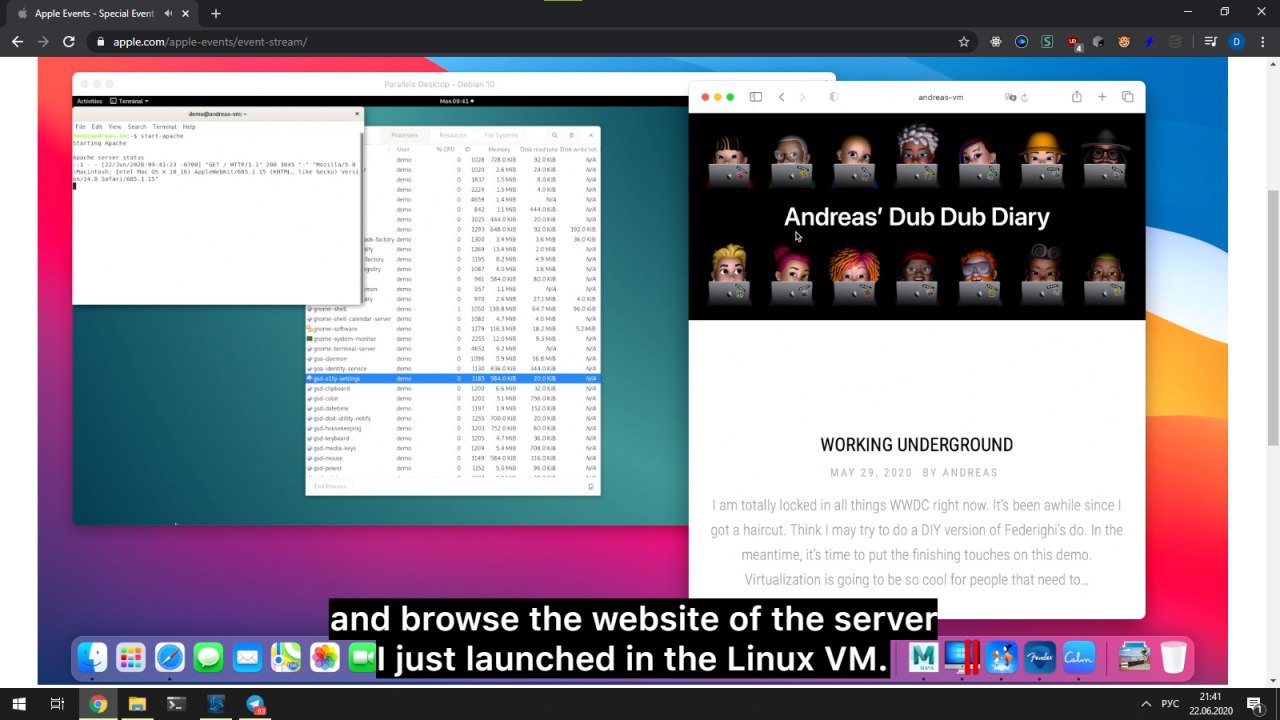The width and height of the screenshot is (1280, 720).
Task: Select the Processes tab in System Monitor
Action: click(x=405, y=135)
